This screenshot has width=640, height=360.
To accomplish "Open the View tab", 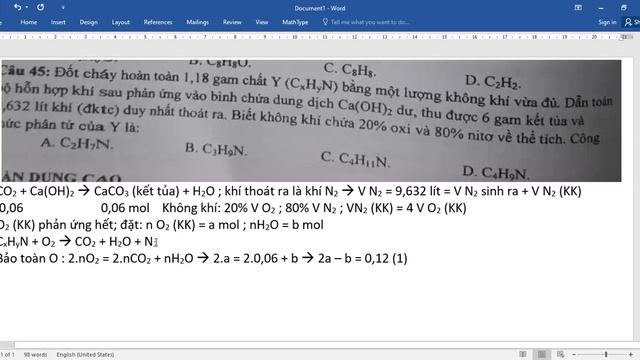I will (262, 22).
